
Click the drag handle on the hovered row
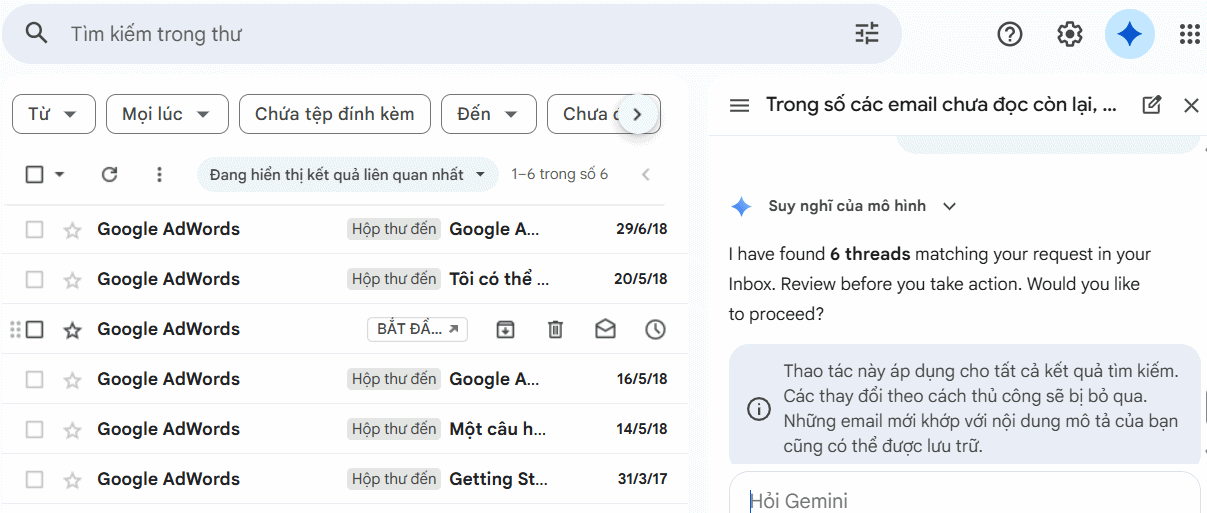pyautogui.click(x=15, y=329)
